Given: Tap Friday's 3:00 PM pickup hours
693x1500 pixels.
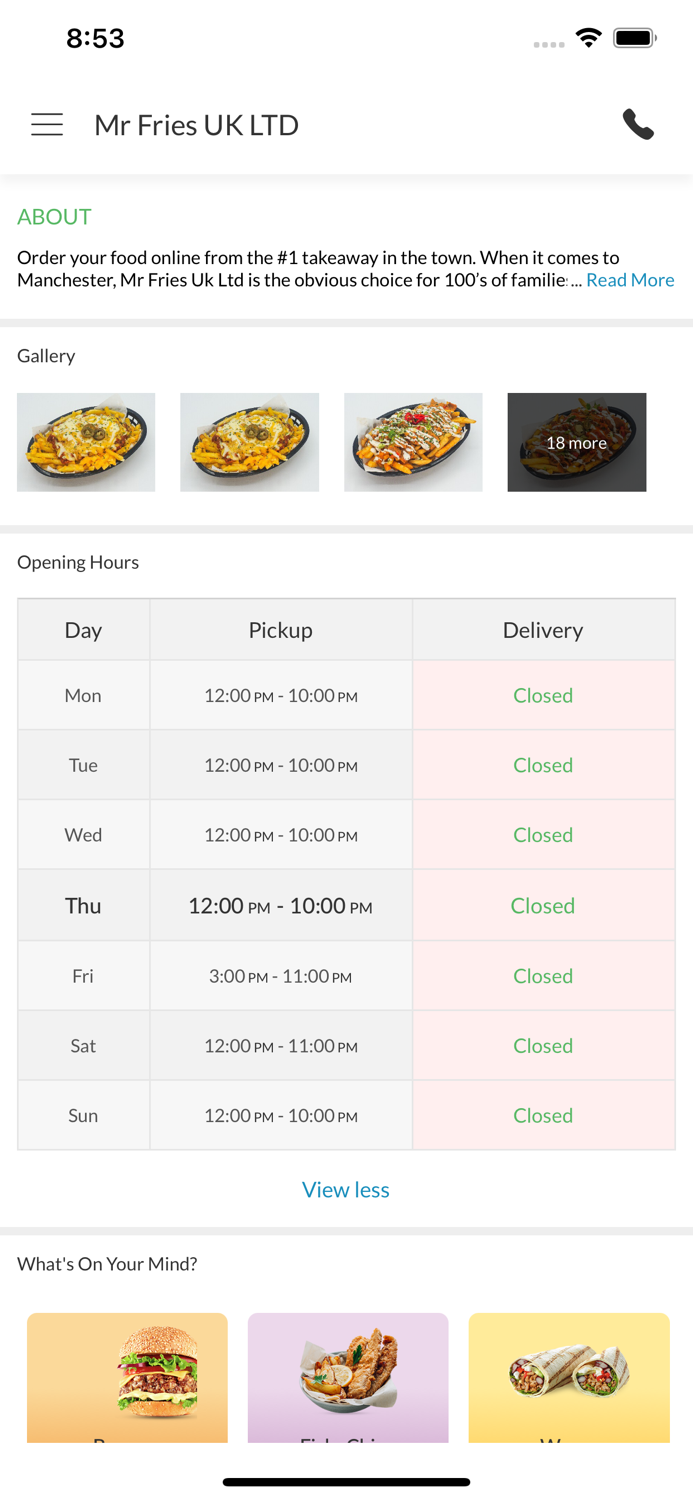Looking at the screenshot, I should (x=280, y=976).
